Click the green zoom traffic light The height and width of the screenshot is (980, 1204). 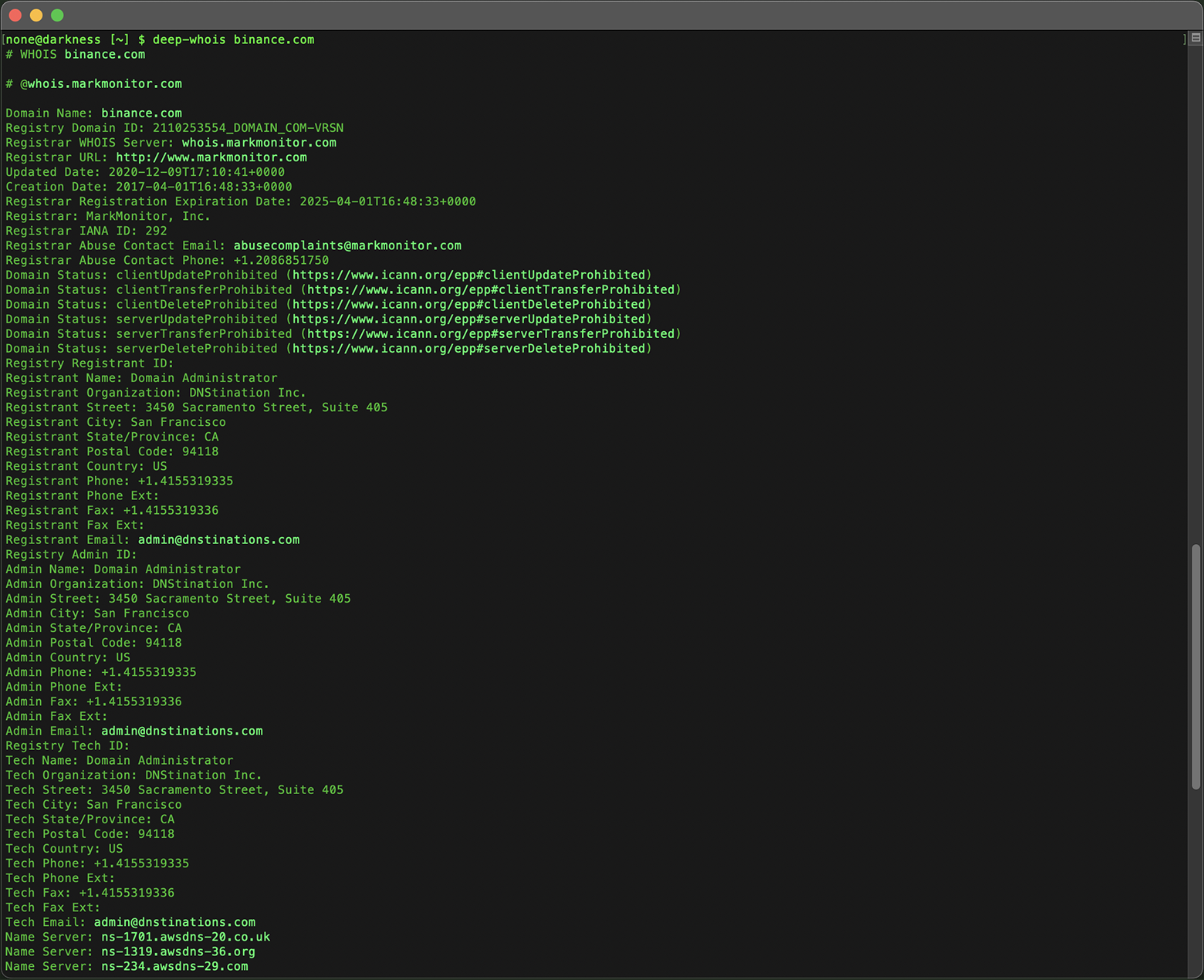click(x=57, y=15)
